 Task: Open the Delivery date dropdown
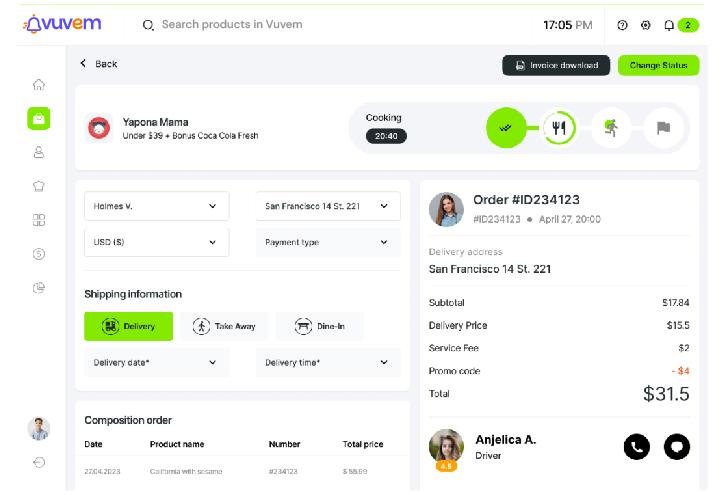157,362
